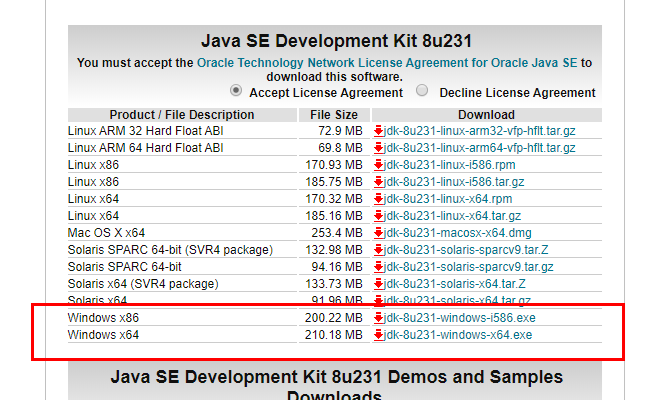Click red download arrow for solaris-sparcv9.tar.gz
The height and width of the screenshot is (400, 650).
(378, 267)
